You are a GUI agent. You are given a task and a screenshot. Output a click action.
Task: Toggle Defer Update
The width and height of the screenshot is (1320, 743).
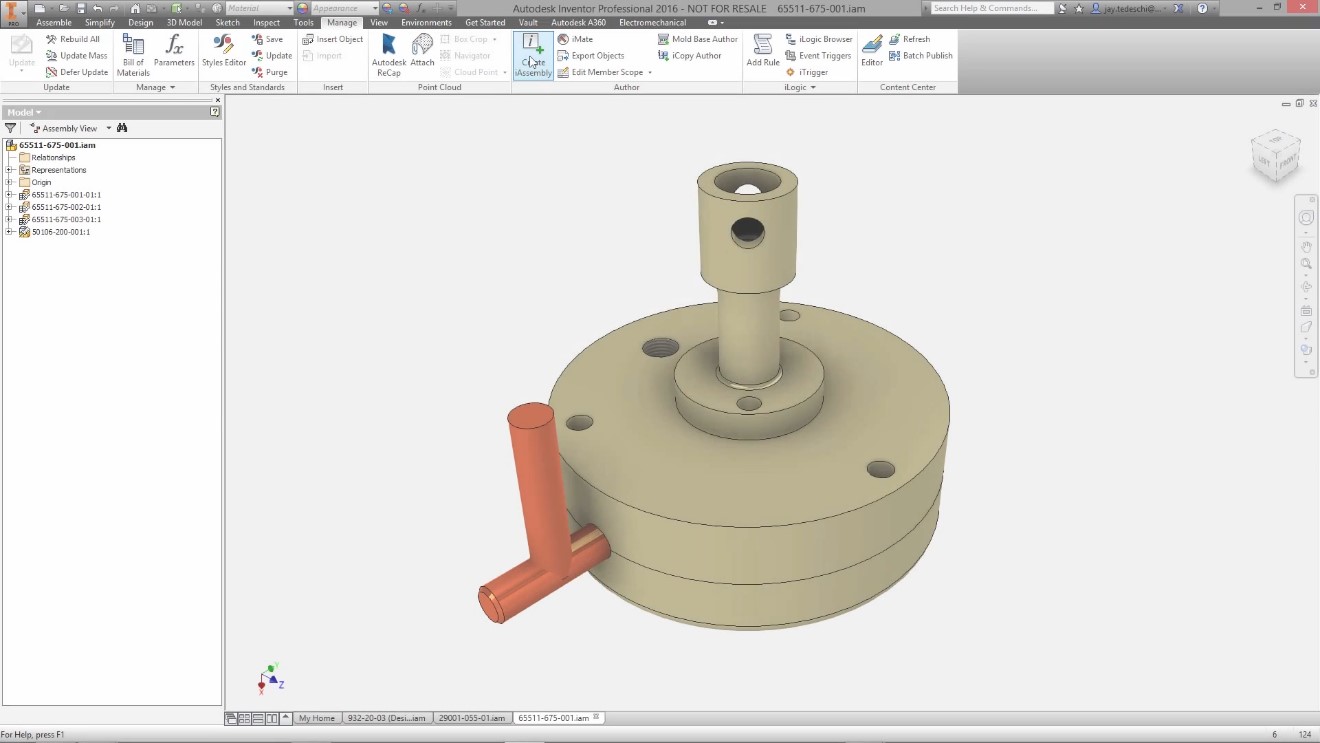tap(77, 72)
